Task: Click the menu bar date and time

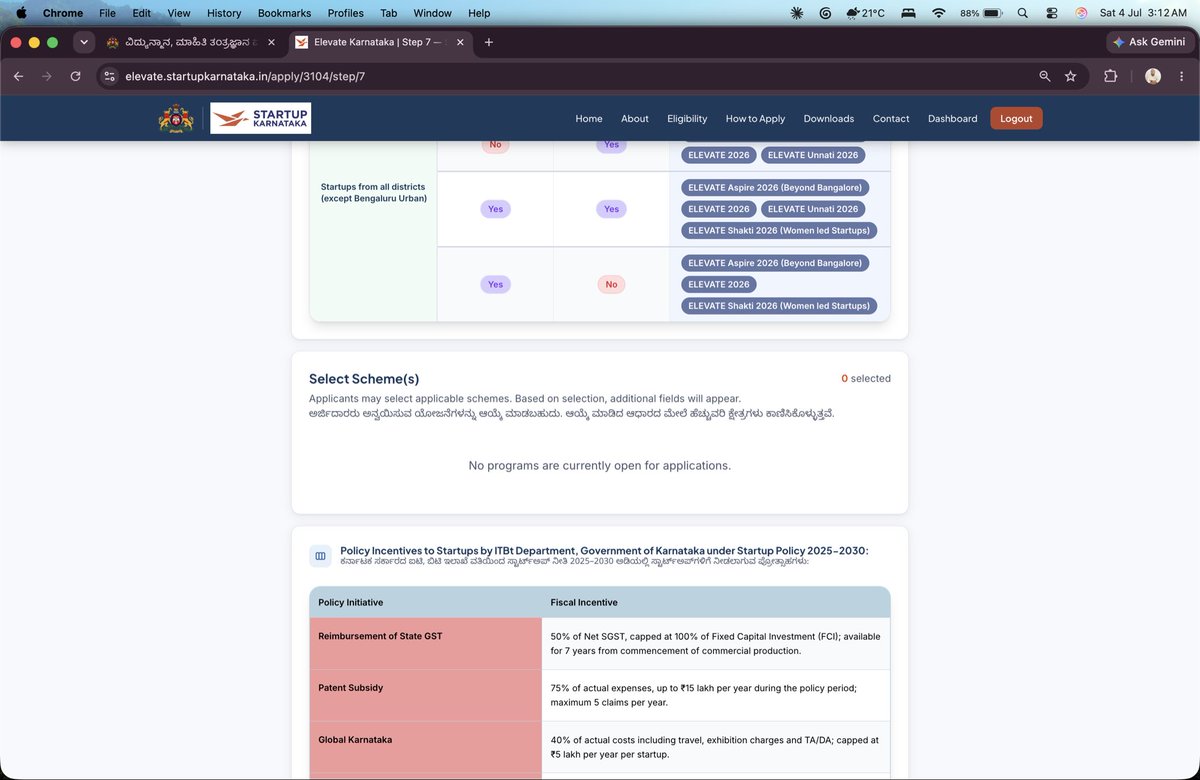Action: (x=1142, y=13)
